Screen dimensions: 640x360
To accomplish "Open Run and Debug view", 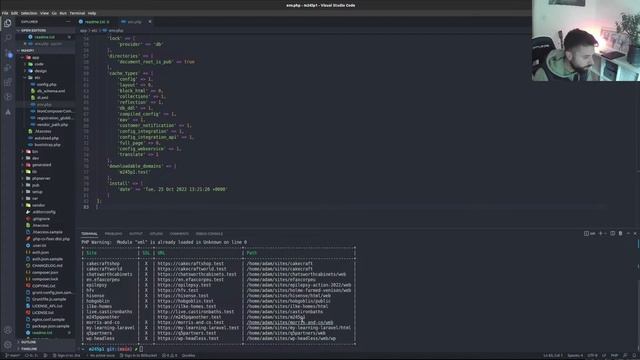I will [8, 68].
